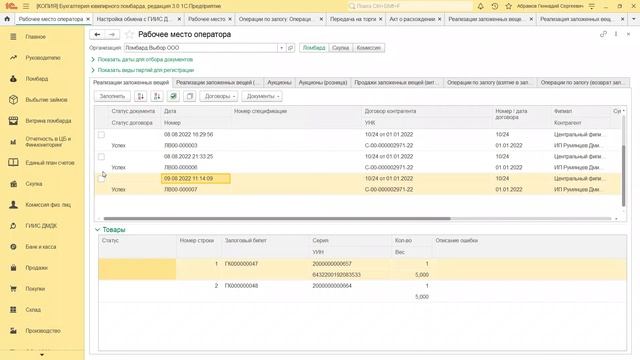Open Операции по залогу (взятие в зал... tab
The height and width of the screenshot is (360, 640).
[x=490, y=82]
